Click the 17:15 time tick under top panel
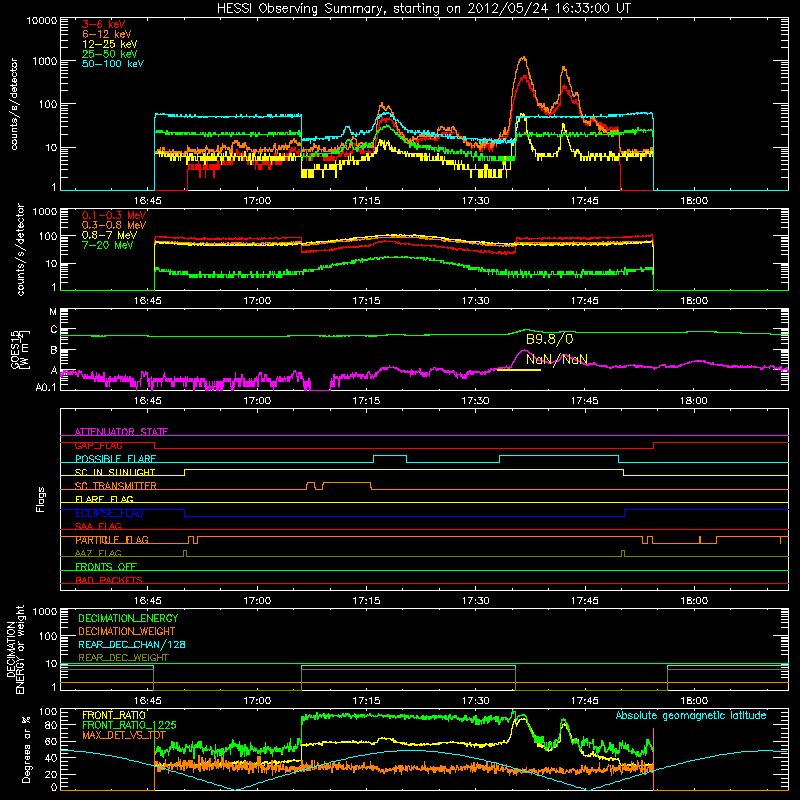The width and height of the screenshot is (800, 800). (366, 201)
